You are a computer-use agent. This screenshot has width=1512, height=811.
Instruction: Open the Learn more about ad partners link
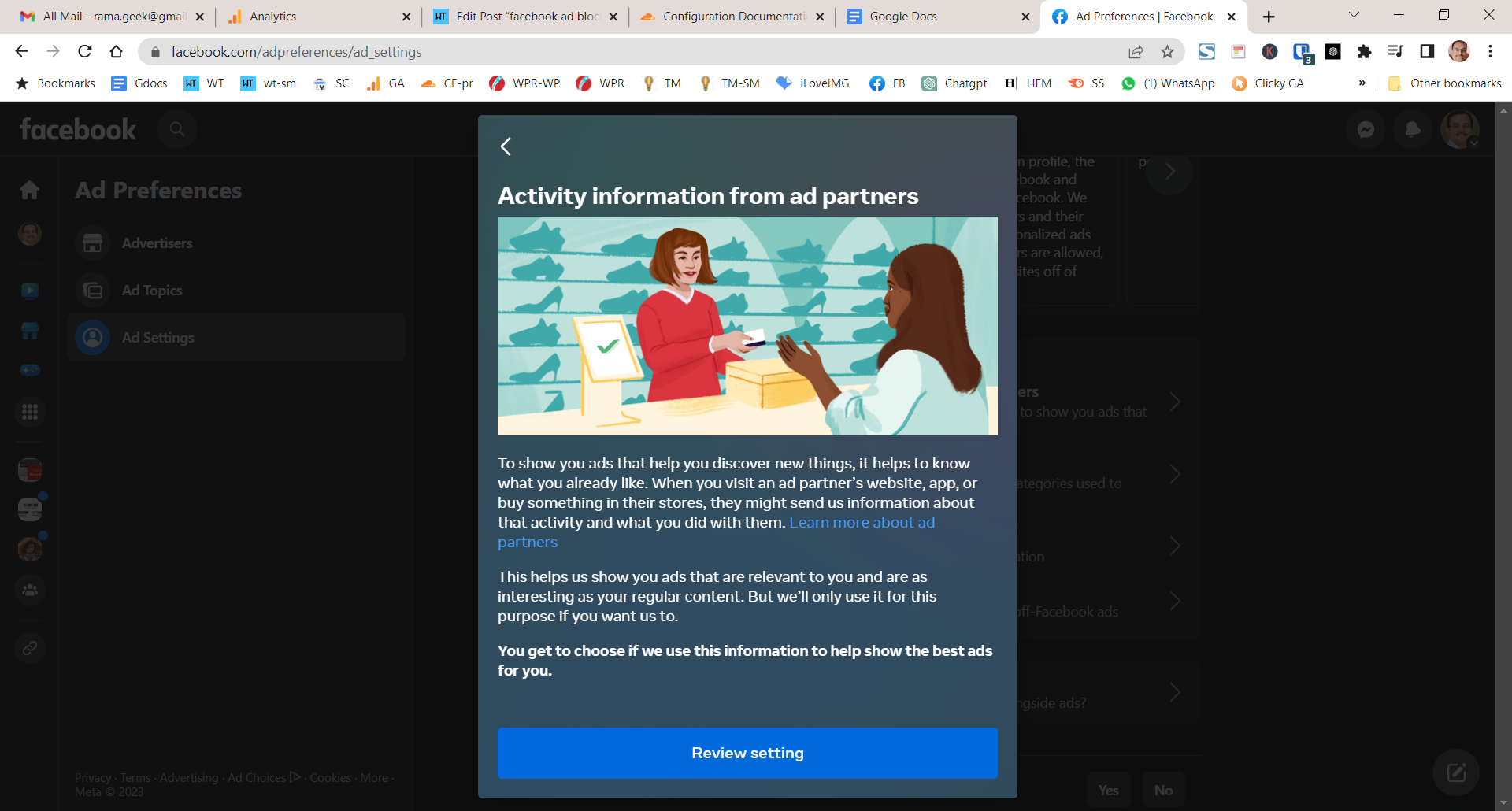coord(716,532)
